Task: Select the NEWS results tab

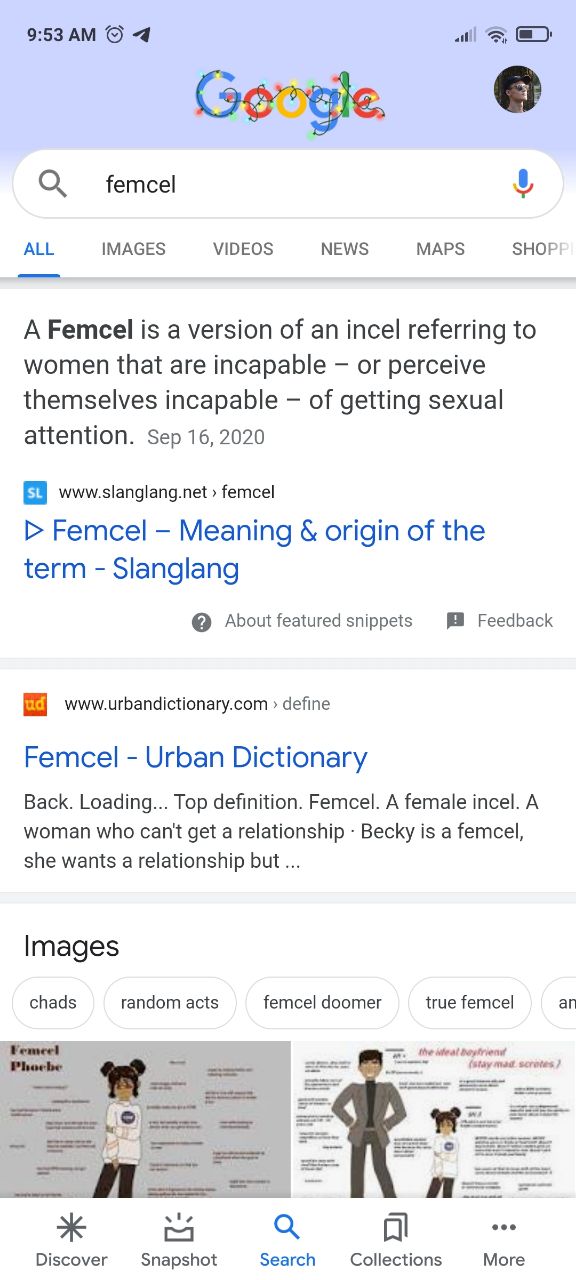Action: point(345,249)
